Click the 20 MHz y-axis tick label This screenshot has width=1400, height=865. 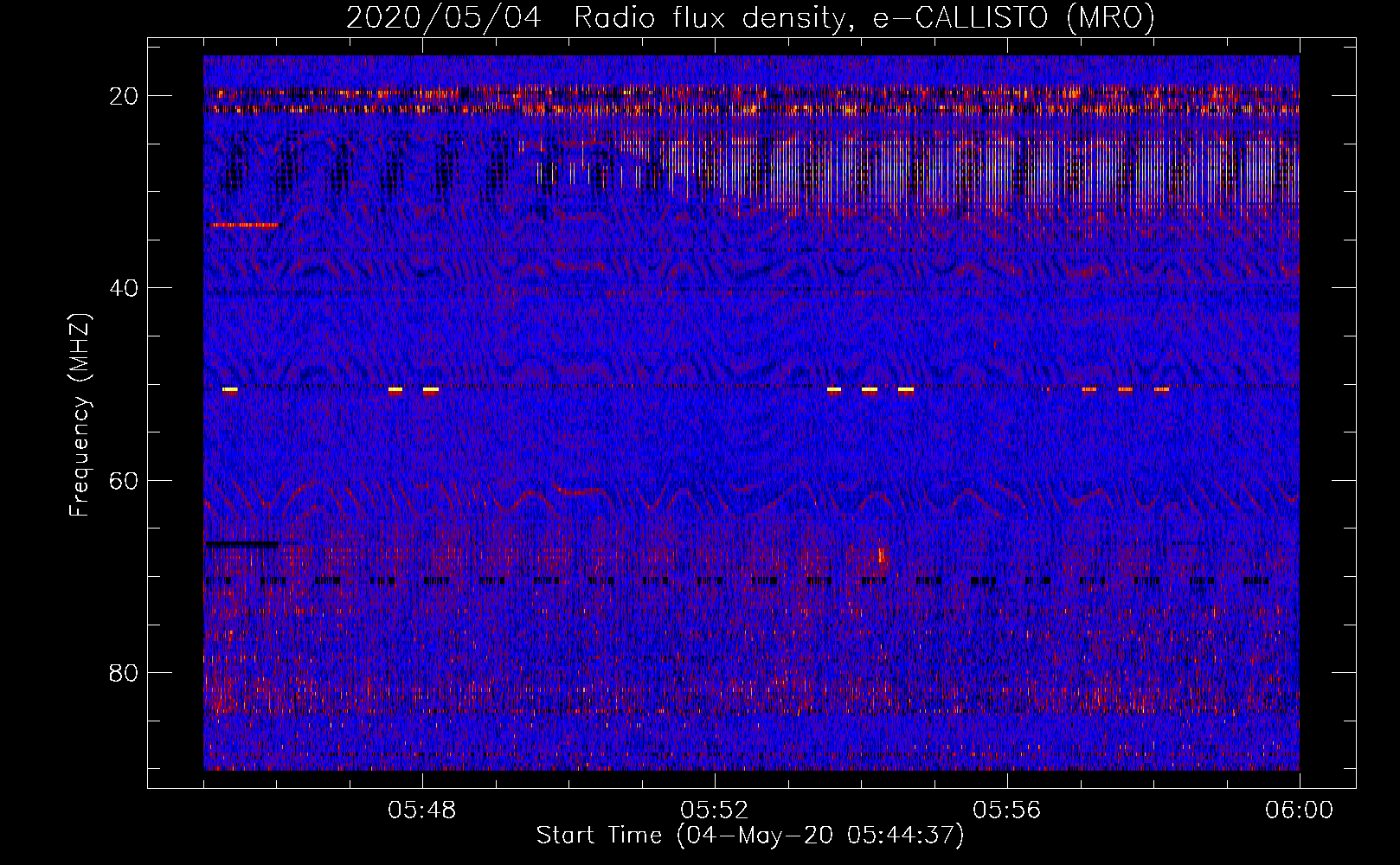125,96
